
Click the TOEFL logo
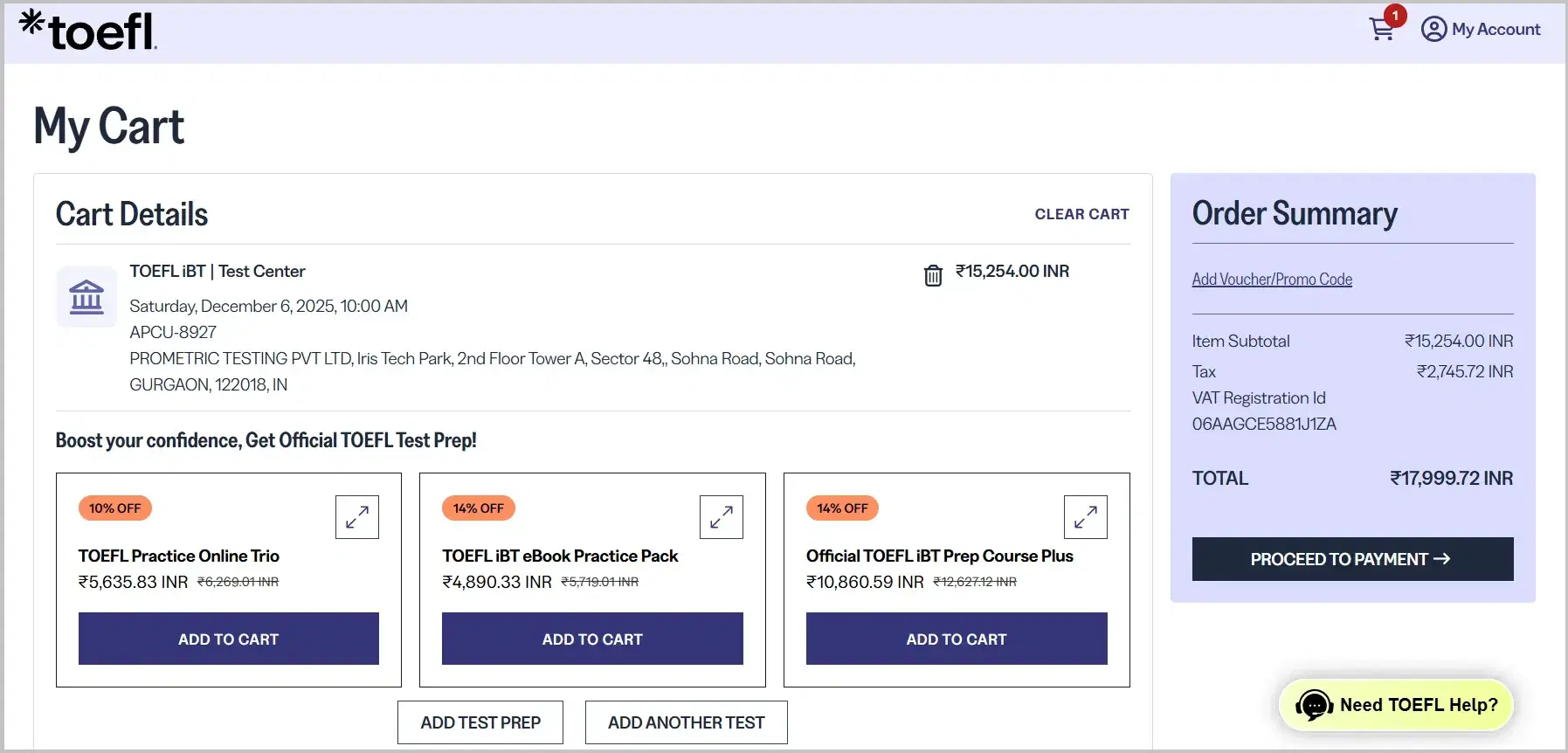[x=88, y=30]
